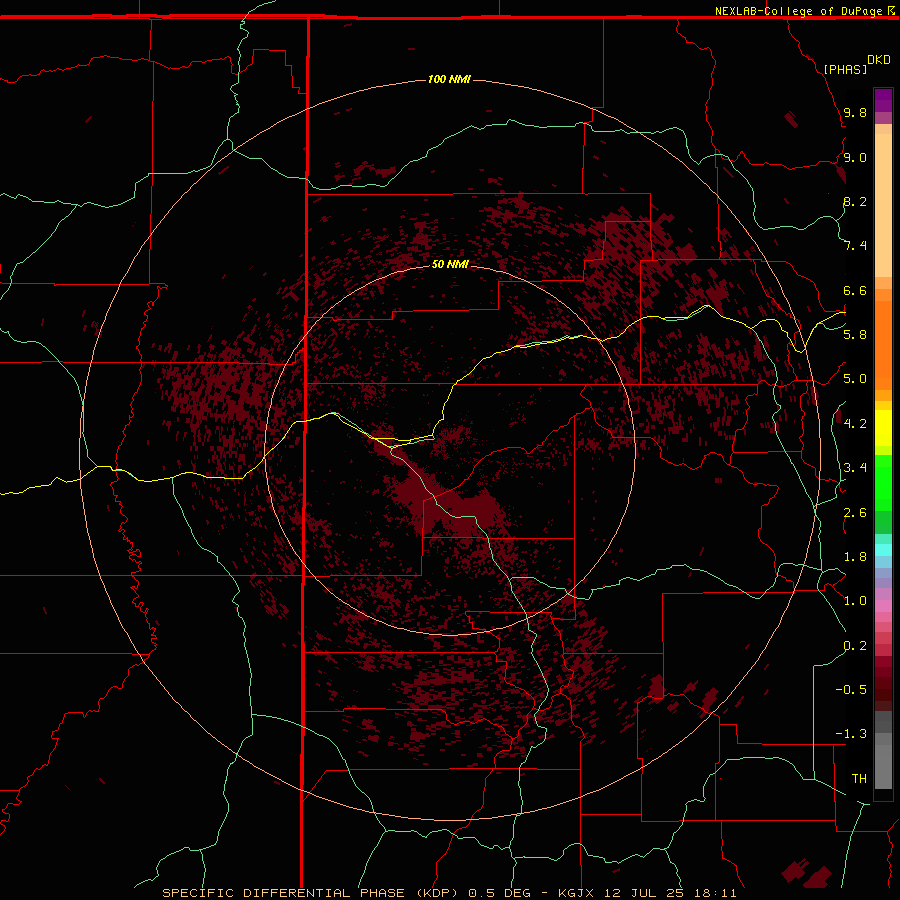Image resolution: width=900 pixels, height=900 pixels.
Task: Click the [PHAS] label above the color scale
Action: 845,69
